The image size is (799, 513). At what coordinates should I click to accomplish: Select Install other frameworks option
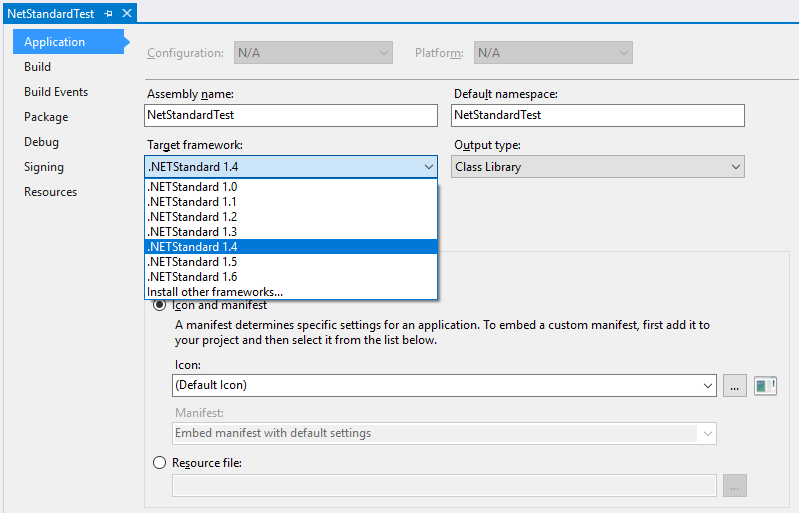(291, 292)
